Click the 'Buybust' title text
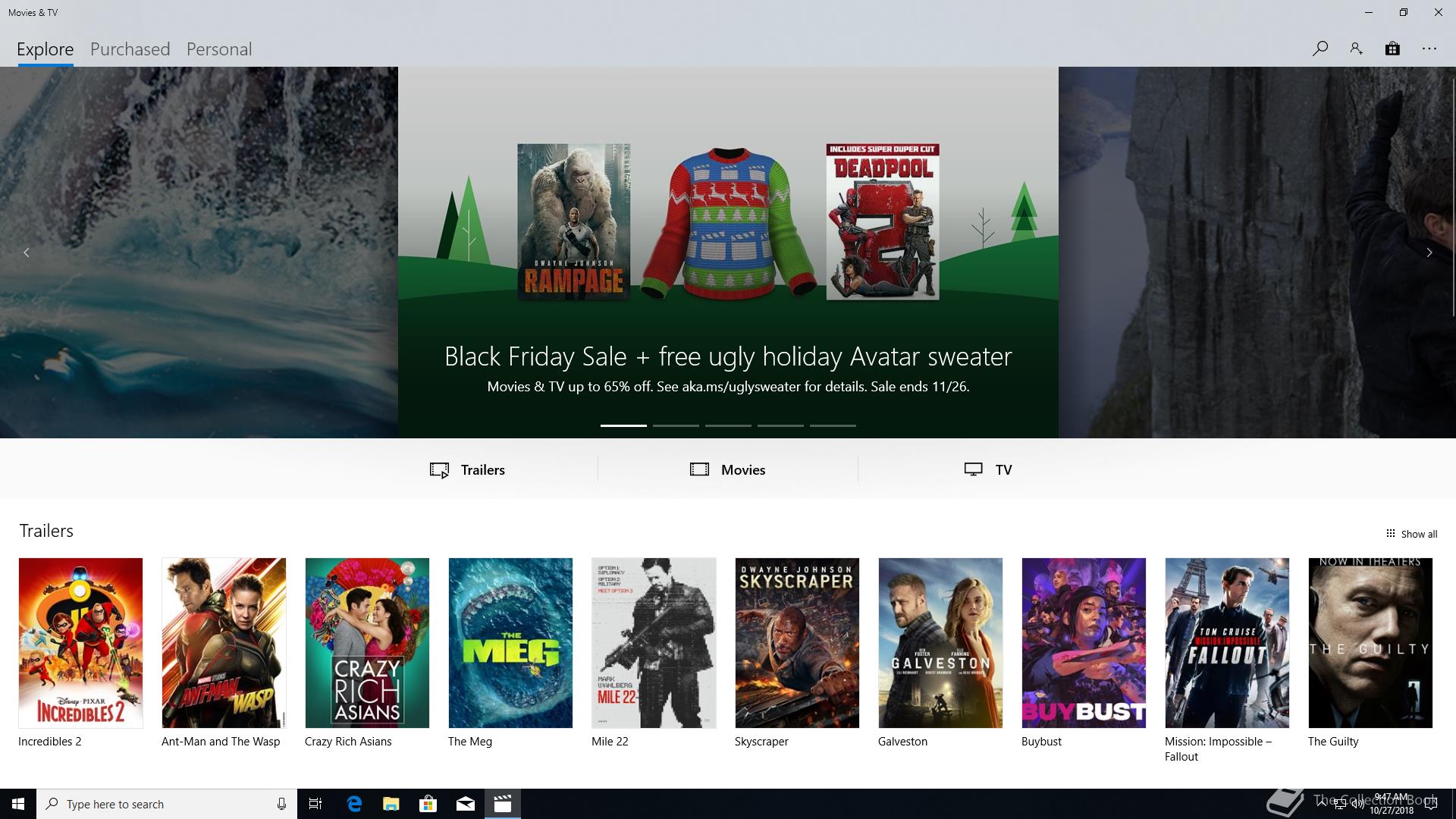Image resolution: width=1456 pixels, height=819 pixels. click(x=1041, y=742)
